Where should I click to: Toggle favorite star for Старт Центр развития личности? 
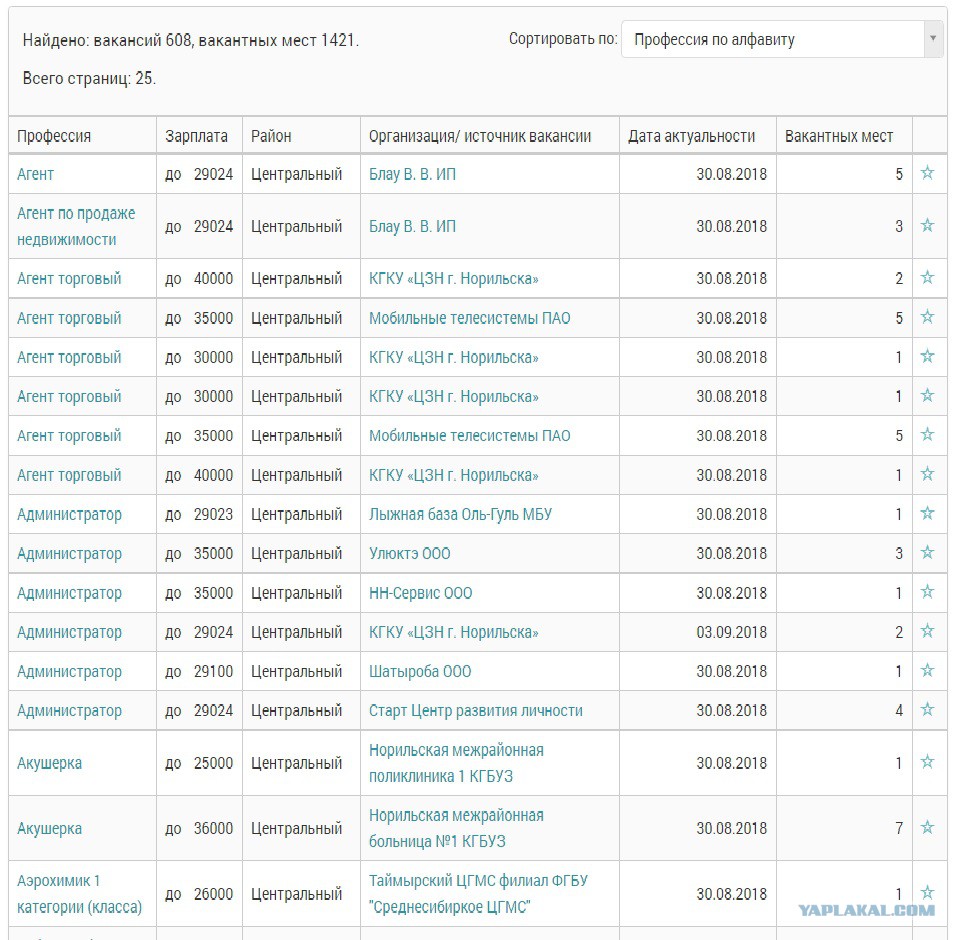[927, 710]
